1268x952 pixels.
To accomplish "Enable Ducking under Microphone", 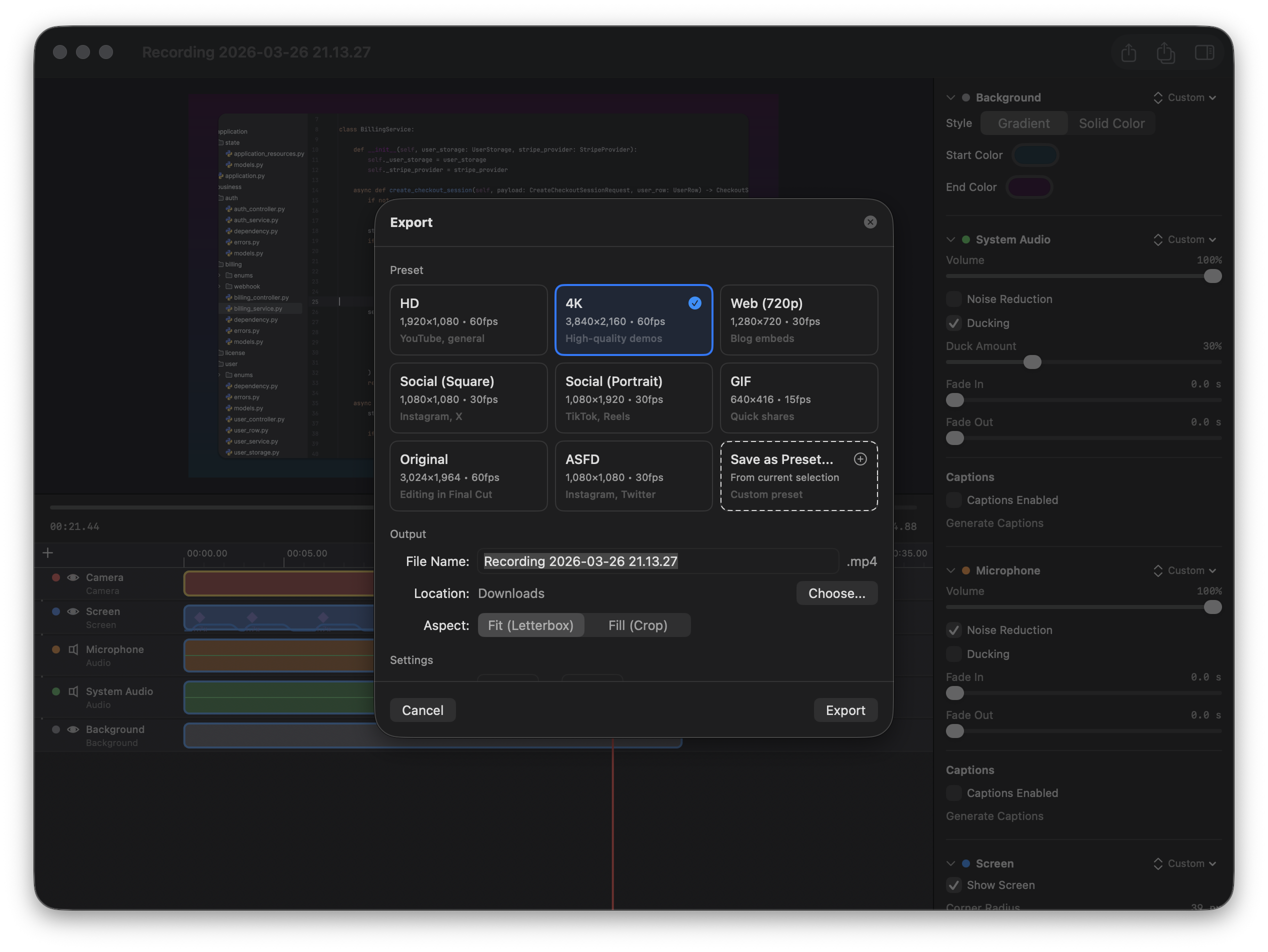I will (x=954, y=653).
